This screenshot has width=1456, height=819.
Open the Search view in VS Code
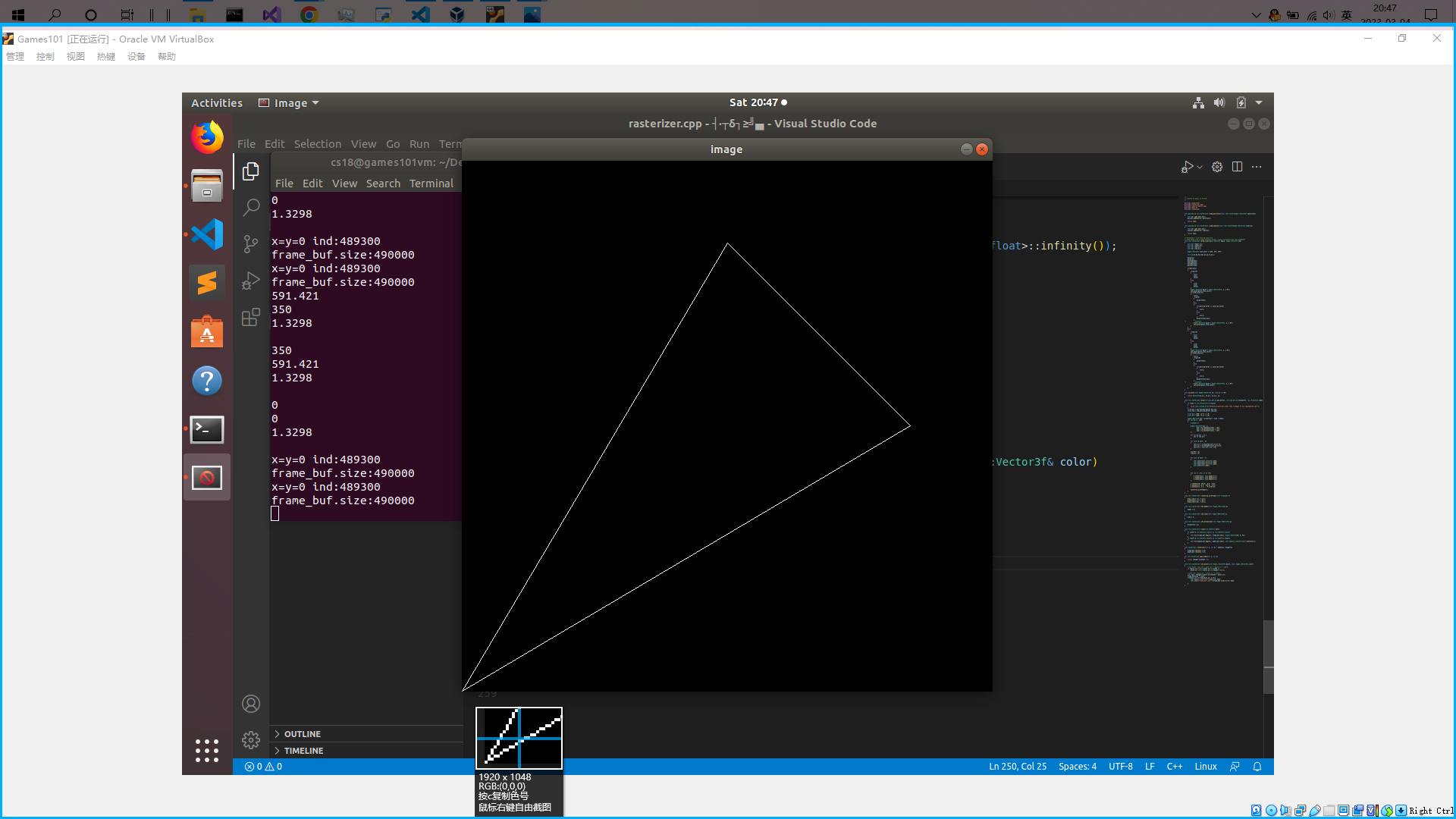point(251,208)
